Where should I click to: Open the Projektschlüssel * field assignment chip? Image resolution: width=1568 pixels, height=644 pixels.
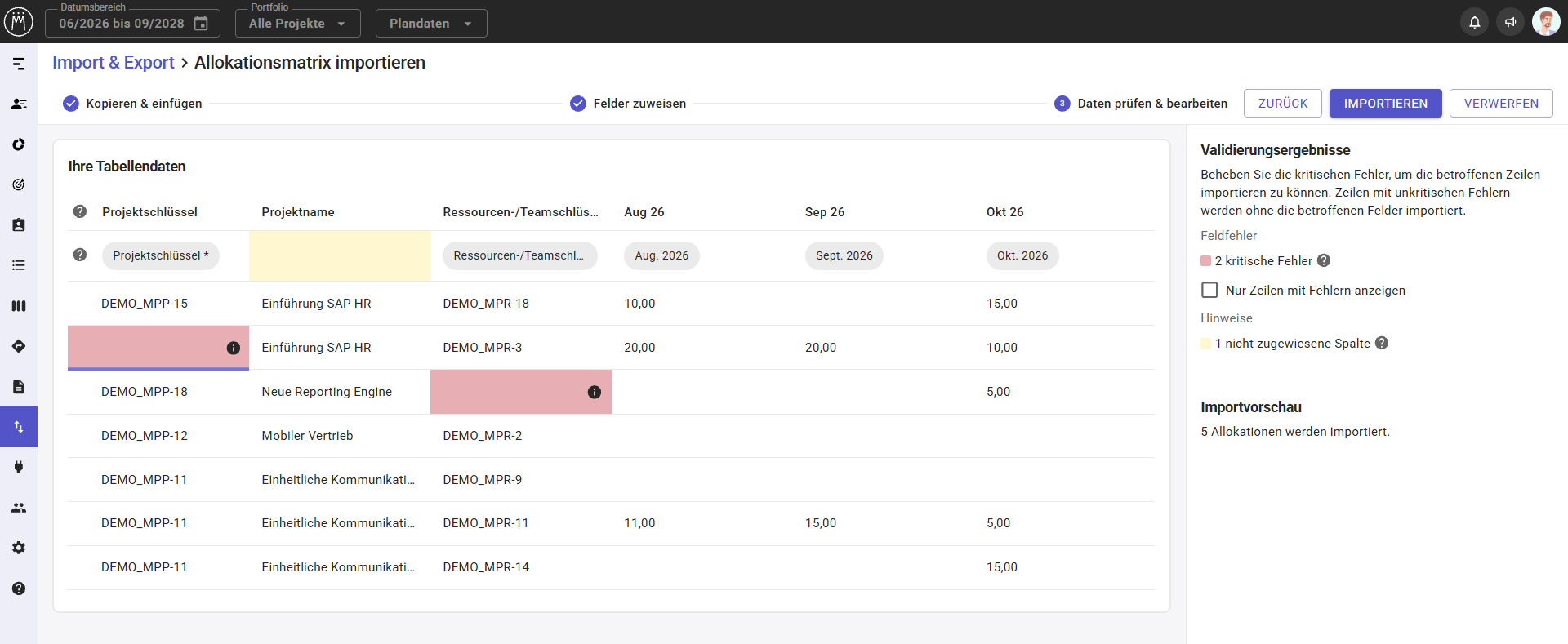(161, 255)
